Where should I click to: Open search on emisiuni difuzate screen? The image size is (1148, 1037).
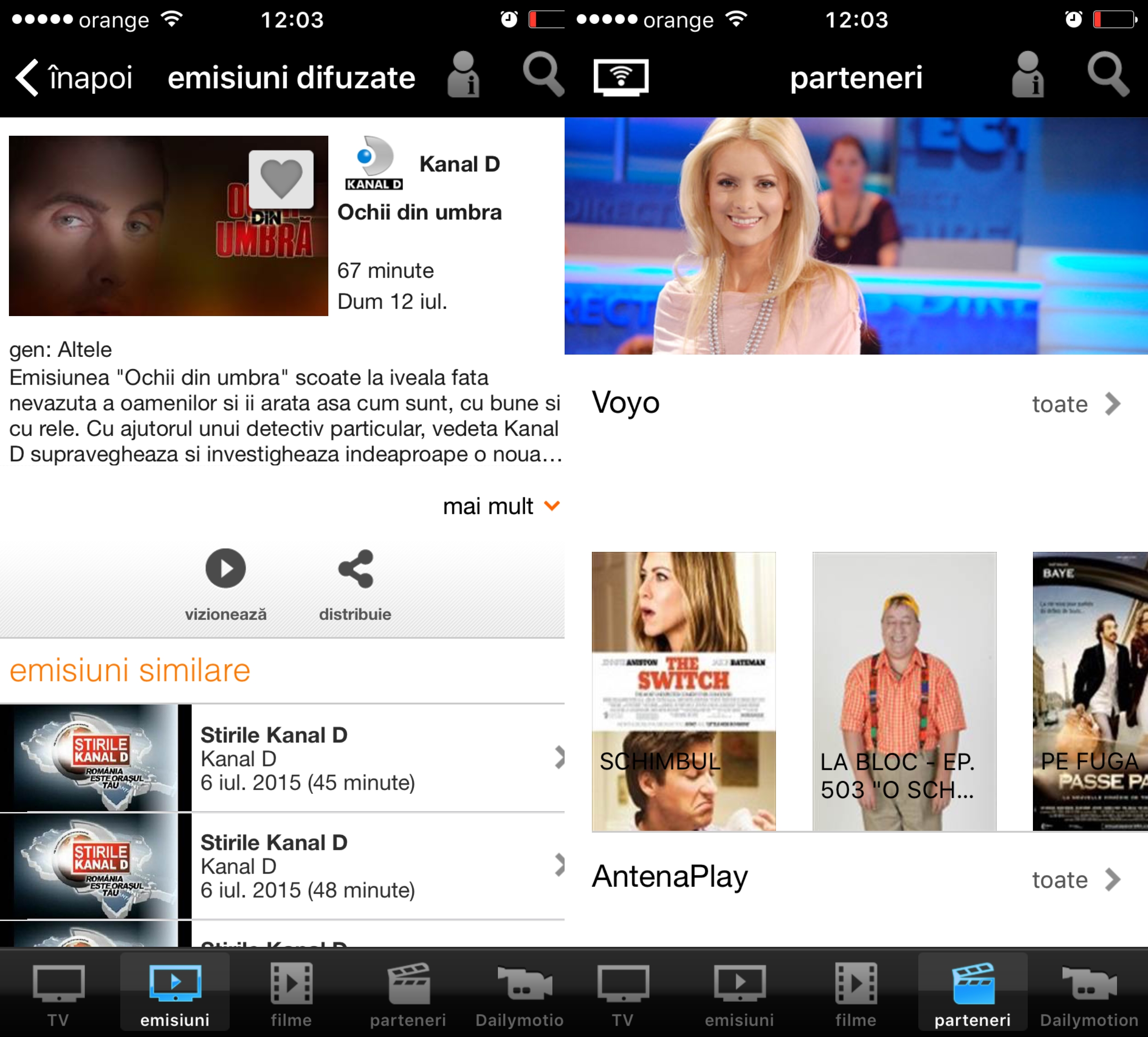543,75
